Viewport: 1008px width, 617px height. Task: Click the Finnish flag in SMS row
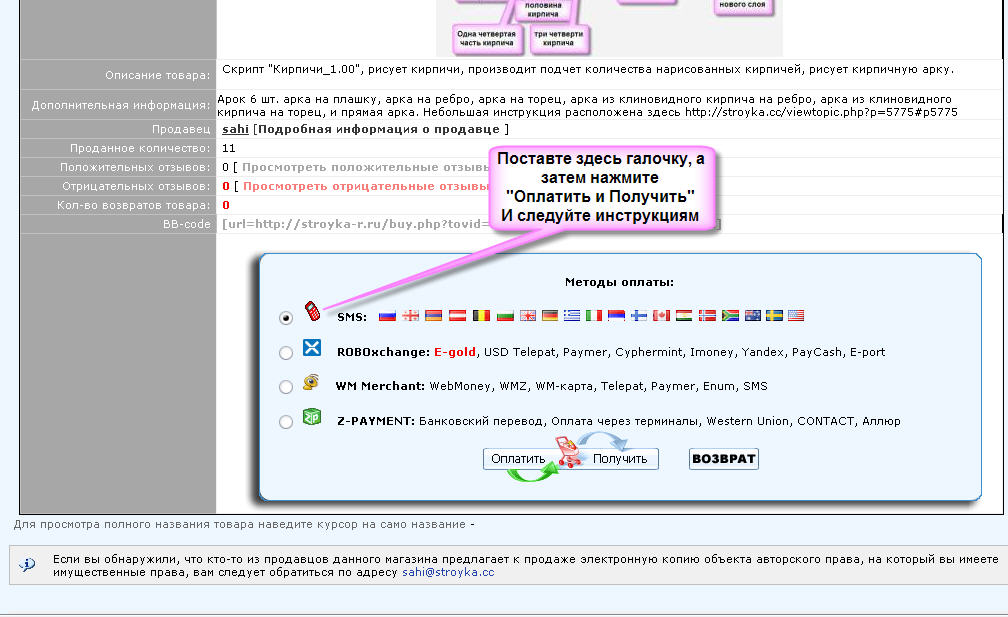(639, 317)
